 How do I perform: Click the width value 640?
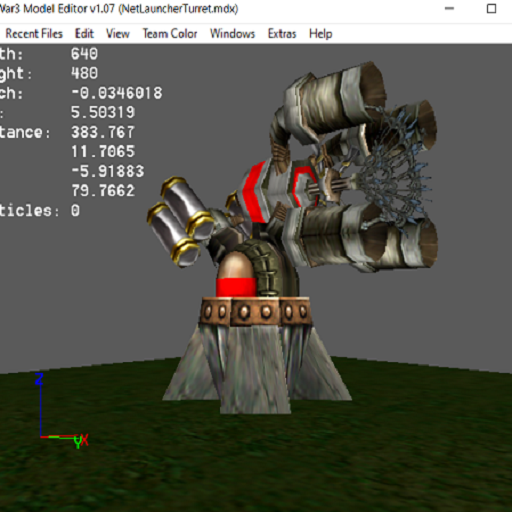coord(84,54)
